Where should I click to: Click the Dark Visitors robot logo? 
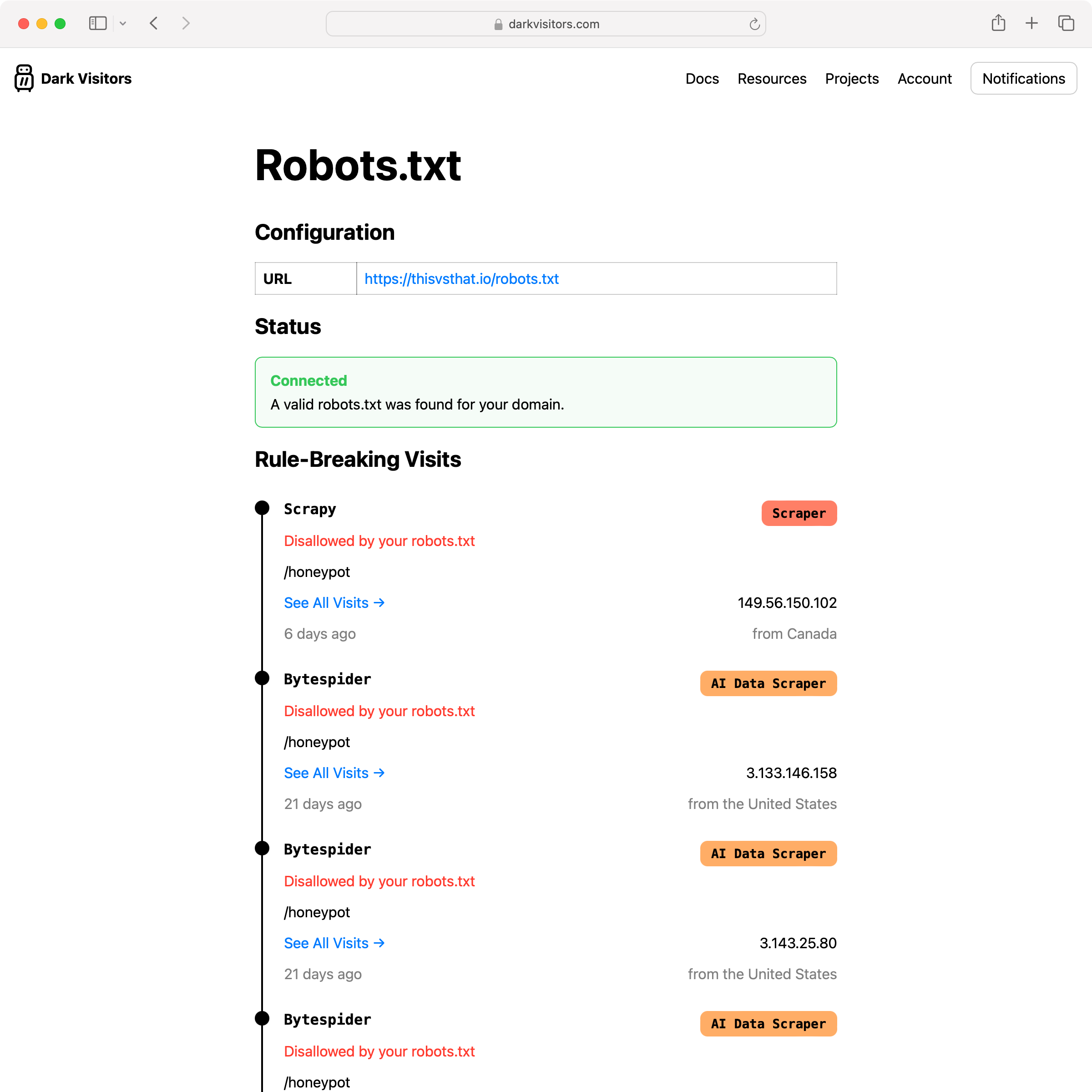pos(24,78)
